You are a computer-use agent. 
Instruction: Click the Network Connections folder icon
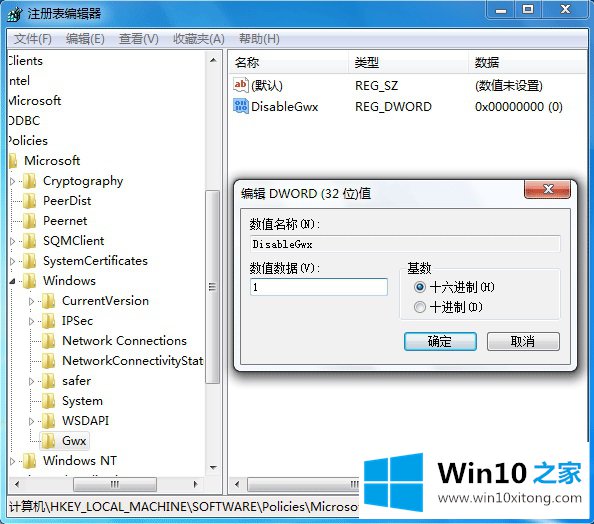pos(48,341)
